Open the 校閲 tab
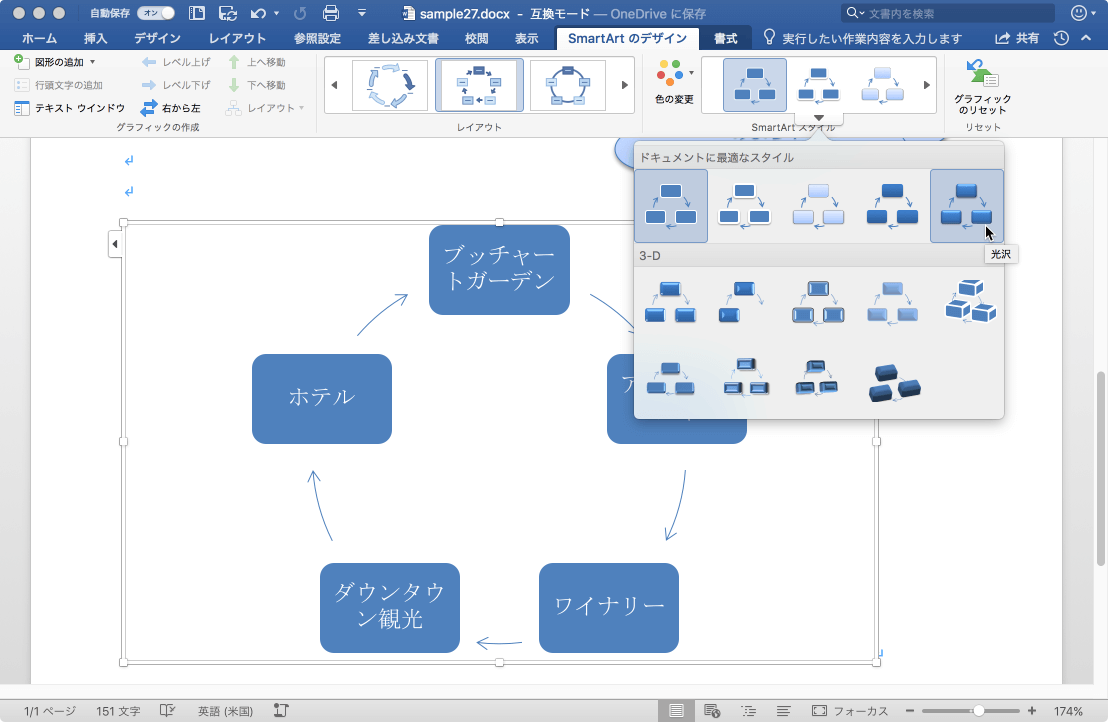This screenshot has height=722, width=1108. [476, 38]
